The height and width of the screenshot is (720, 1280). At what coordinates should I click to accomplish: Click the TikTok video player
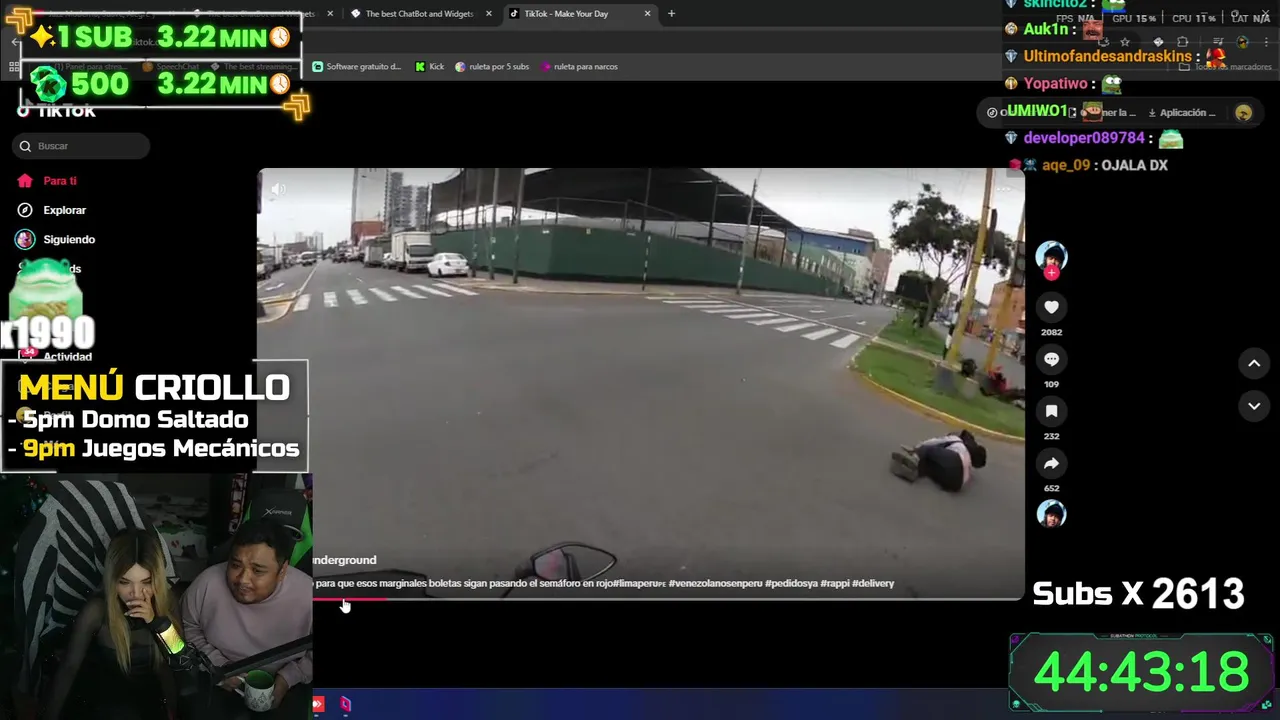pos(640,383)
